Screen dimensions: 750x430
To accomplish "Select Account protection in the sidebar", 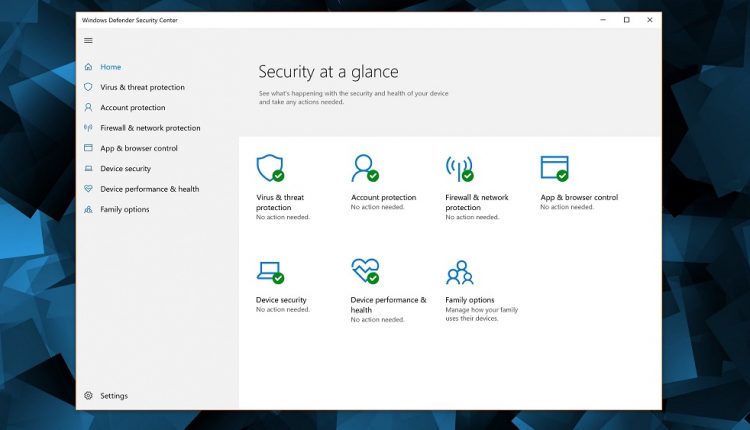I will point(132,108).
